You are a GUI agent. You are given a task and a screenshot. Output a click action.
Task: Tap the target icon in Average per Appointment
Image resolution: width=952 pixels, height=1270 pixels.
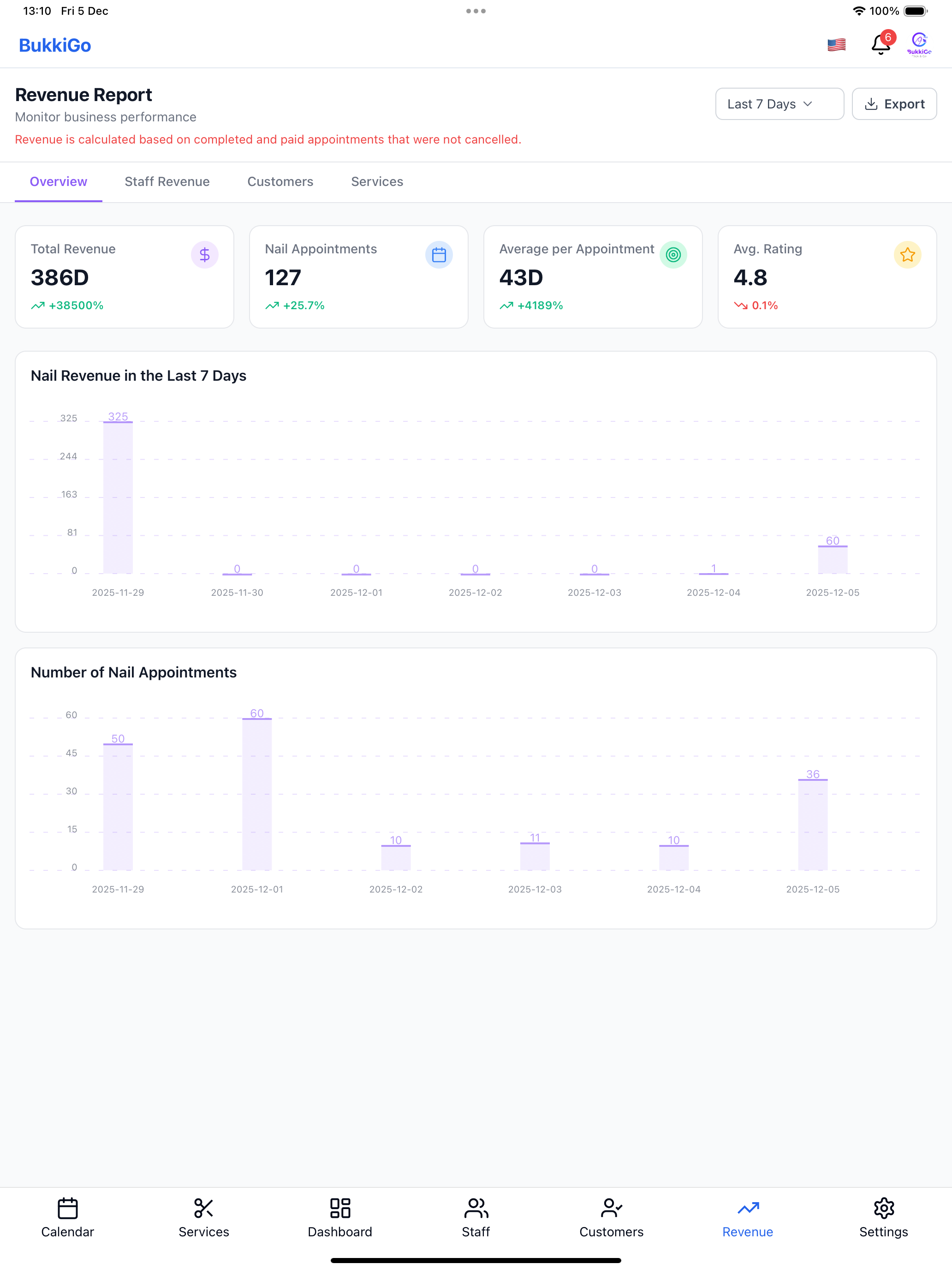[673, 254]
